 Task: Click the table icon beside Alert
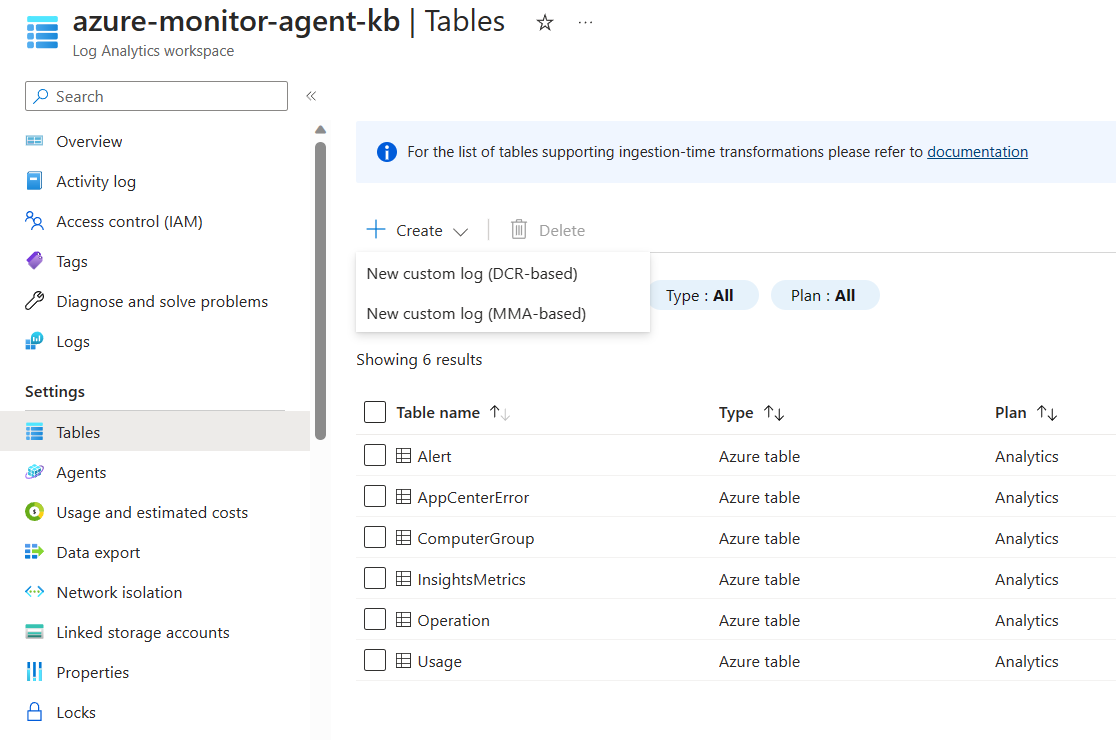click(403, 455)
